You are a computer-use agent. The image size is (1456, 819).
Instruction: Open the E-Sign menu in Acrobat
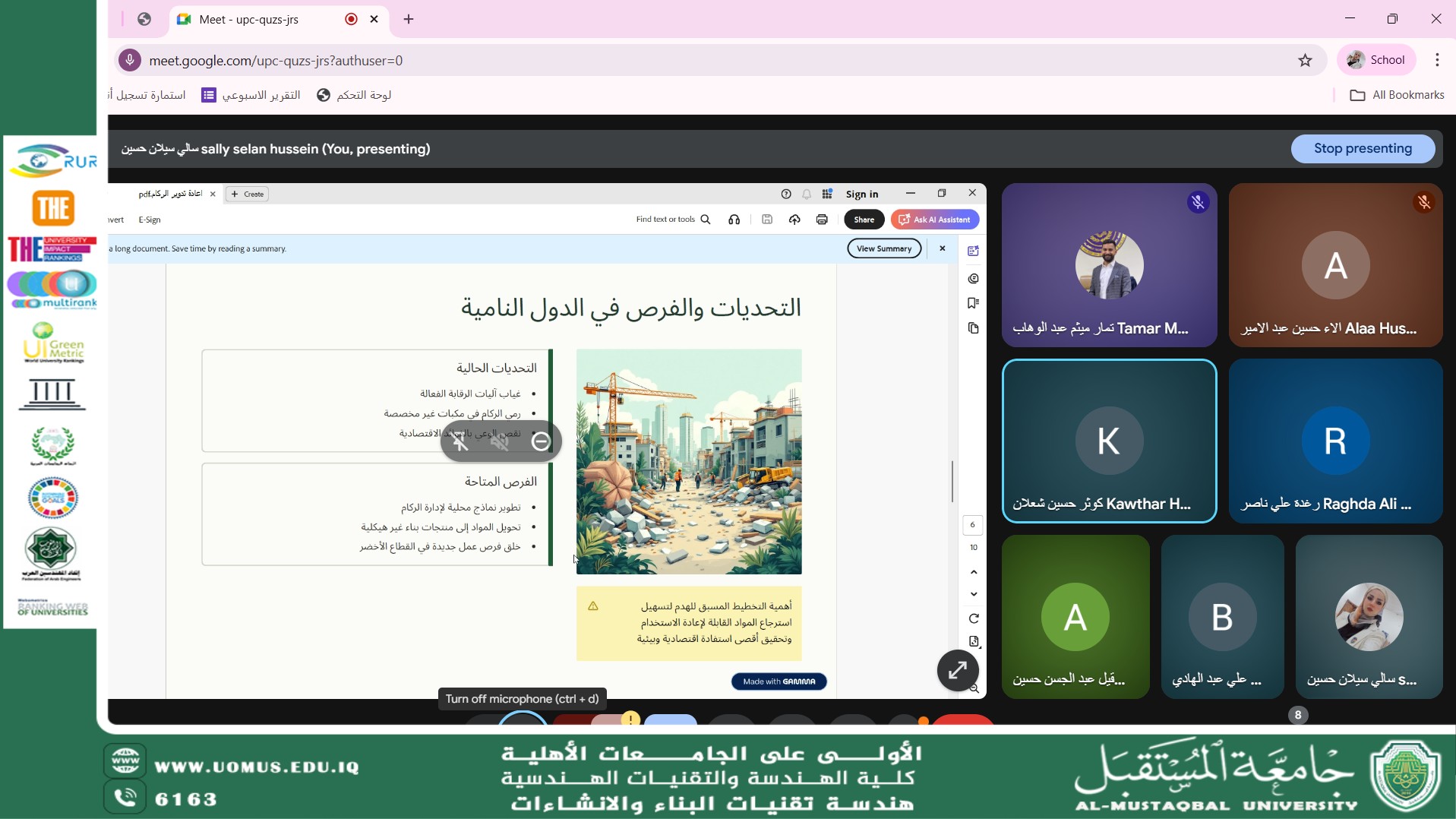coord(150,220)
